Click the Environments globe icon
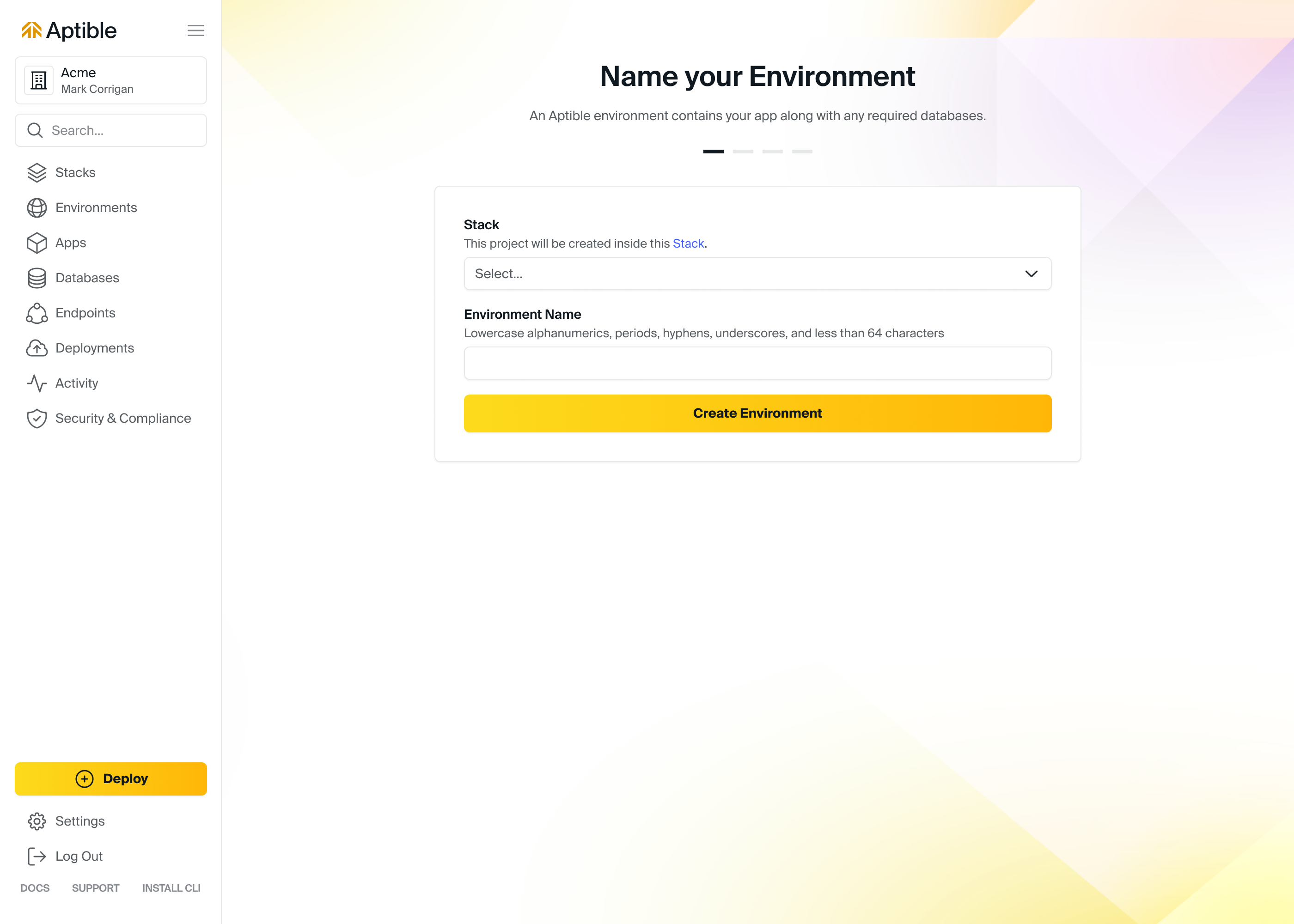The image size is (1294, 924). (x=37, y=208)
